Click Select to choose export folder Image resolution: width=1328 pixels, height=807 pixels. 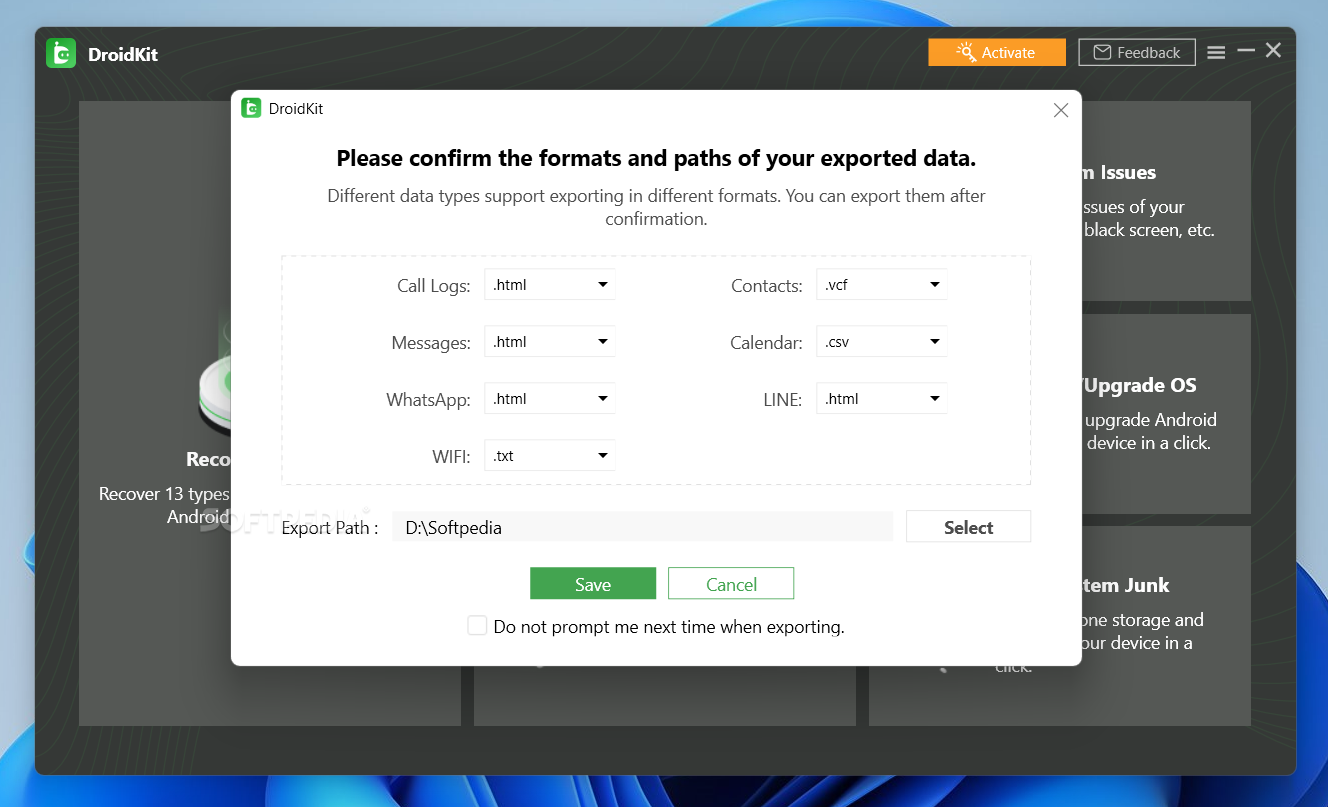click(968, 527)
